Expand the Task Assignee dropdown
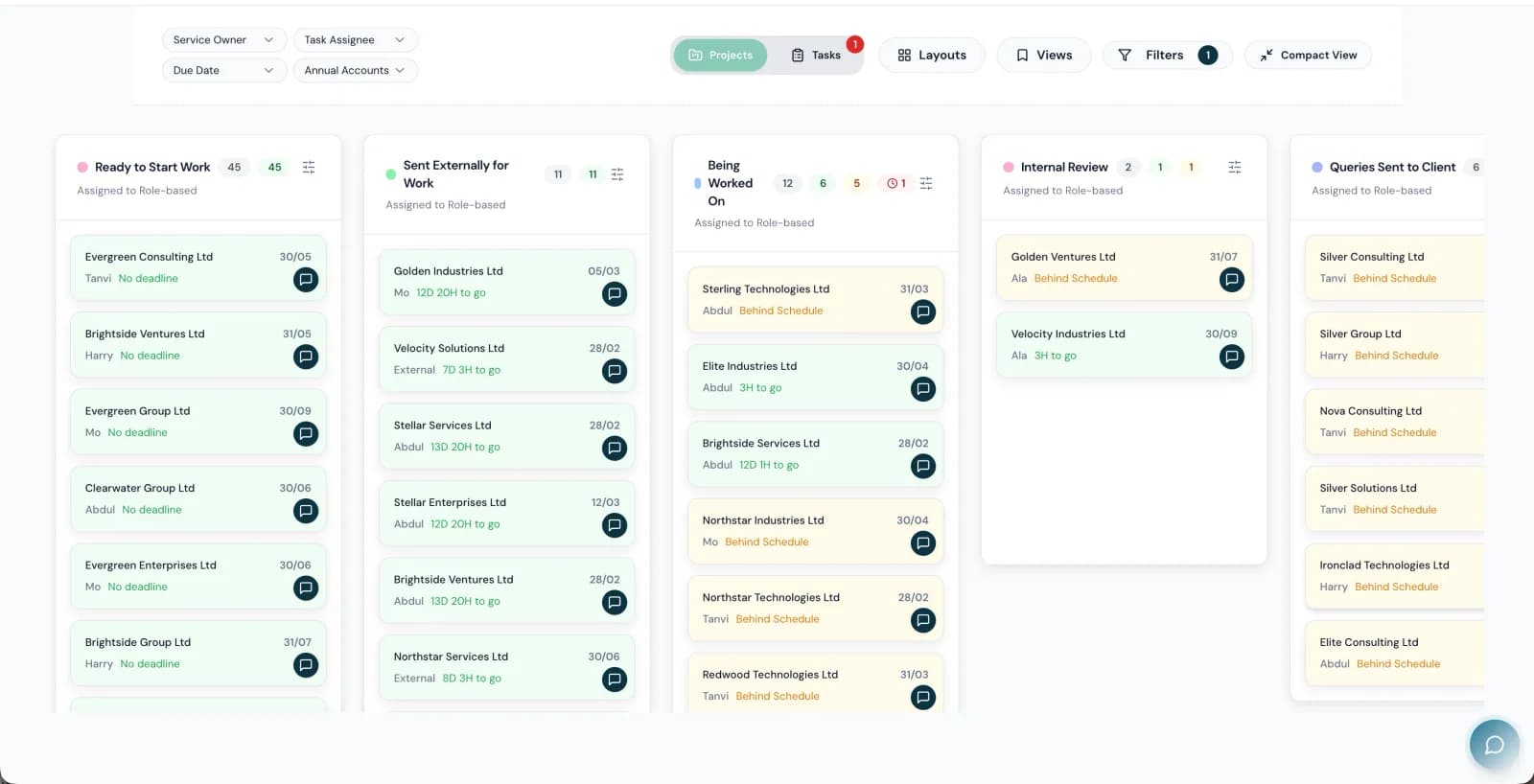1534x784 pixels. 356,39
